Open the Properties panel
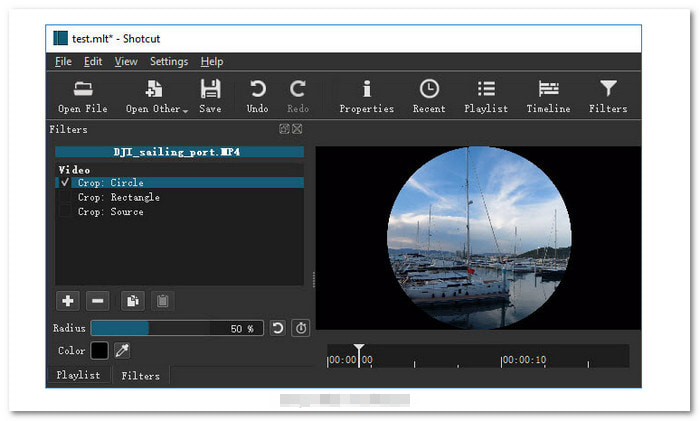Image resolution: width=700 pixels, height=421 pixels. (x=367, y=96)
